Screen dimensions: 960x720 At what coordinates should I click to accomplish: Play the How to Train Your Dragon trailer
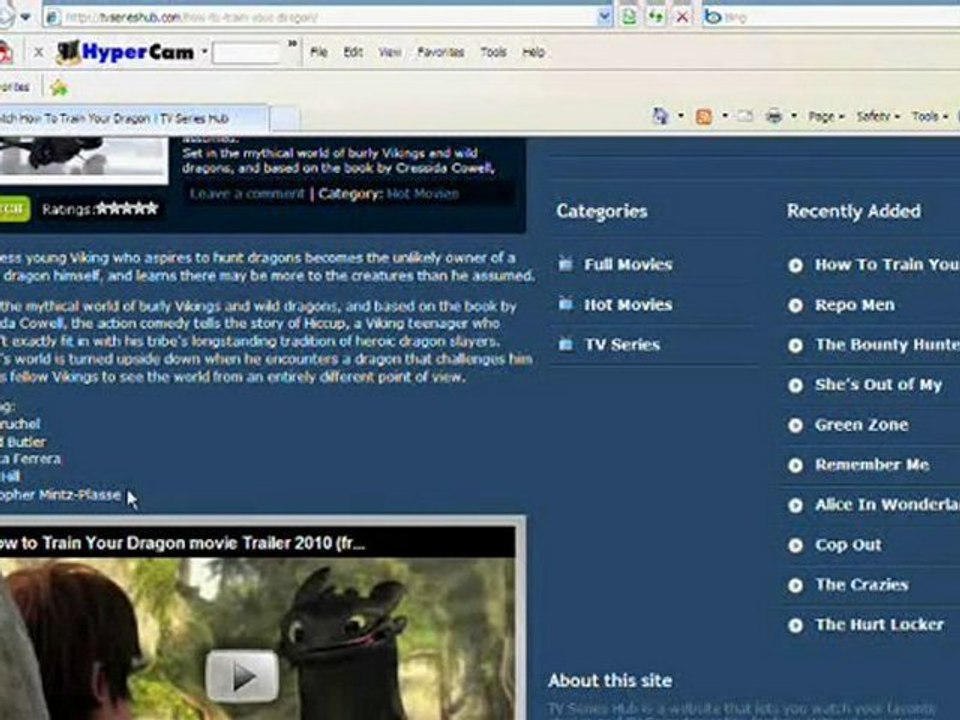[242, 676]
